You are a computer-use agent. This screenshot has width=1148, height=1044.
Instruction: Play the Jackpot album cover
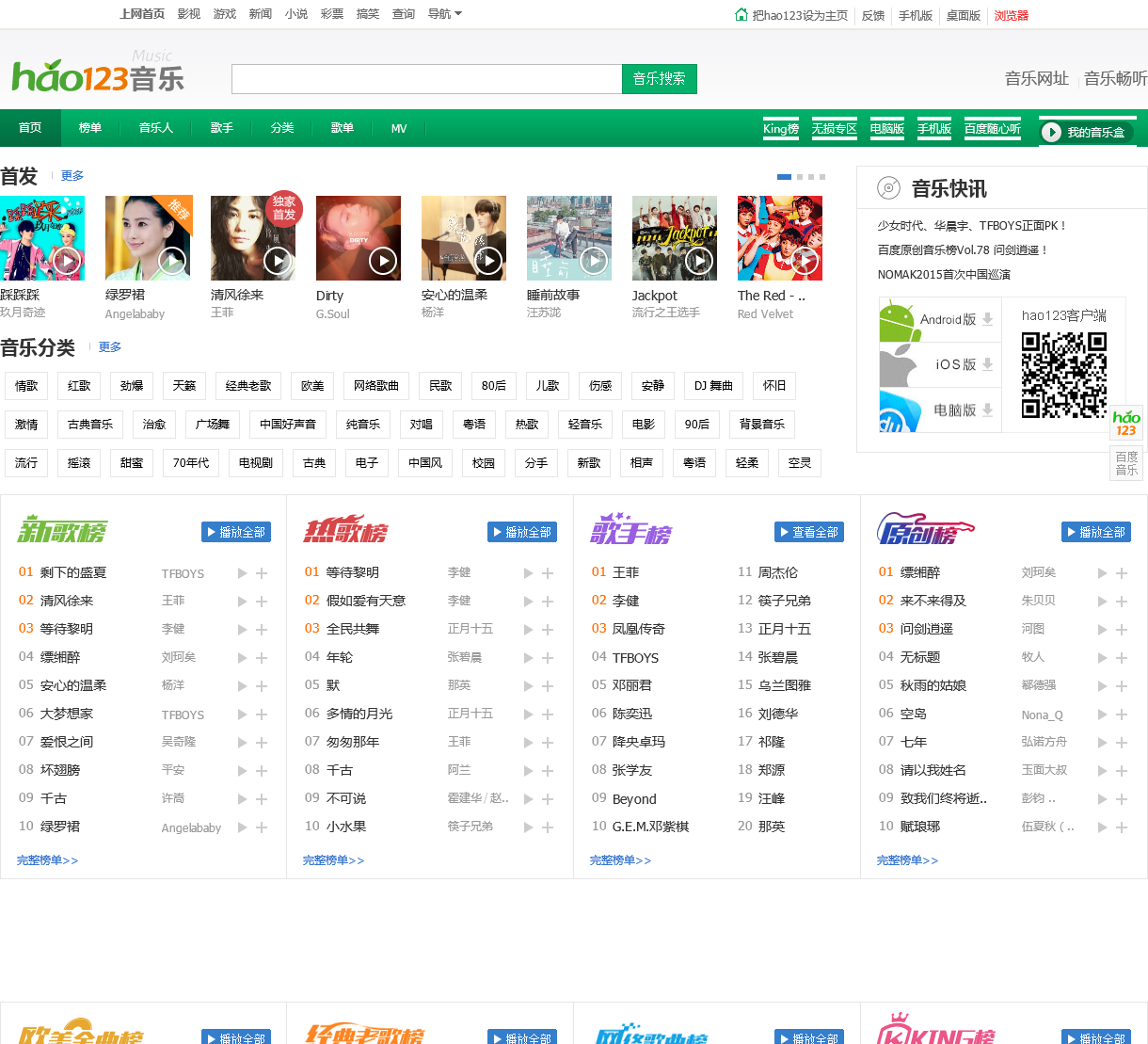(699, 260)
